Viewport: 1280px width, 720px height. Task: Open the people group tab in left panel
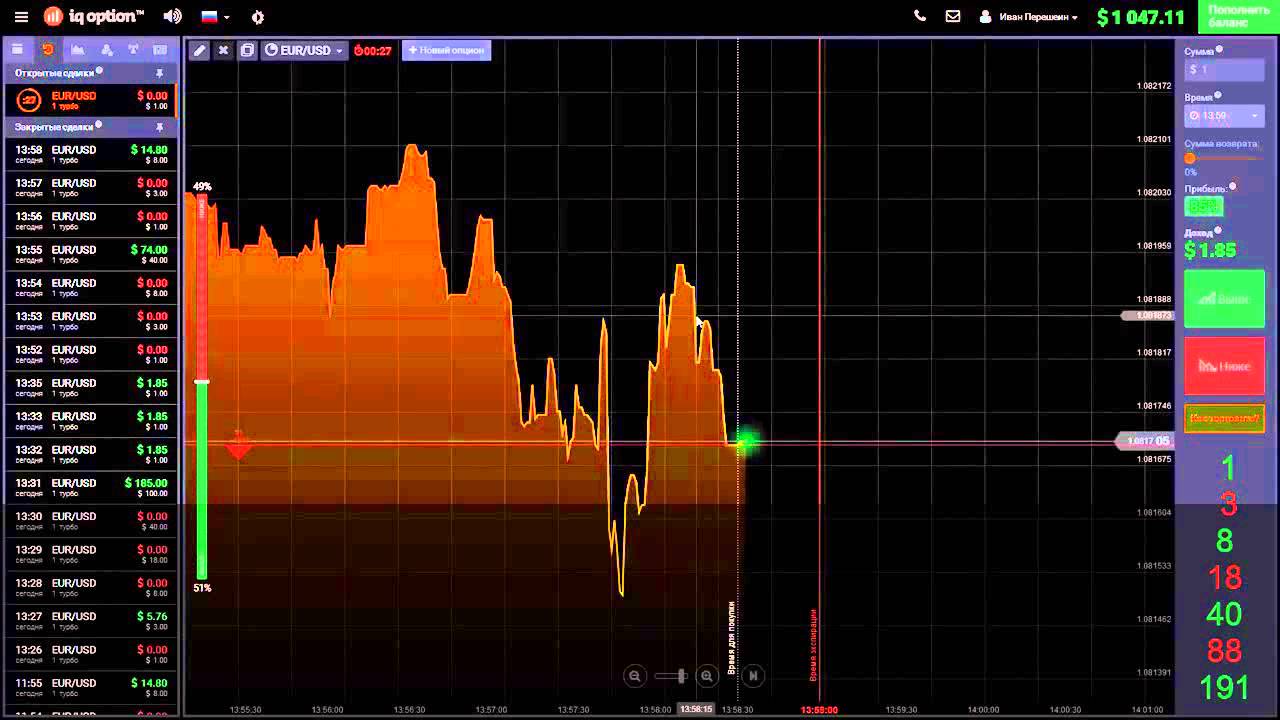106,48
